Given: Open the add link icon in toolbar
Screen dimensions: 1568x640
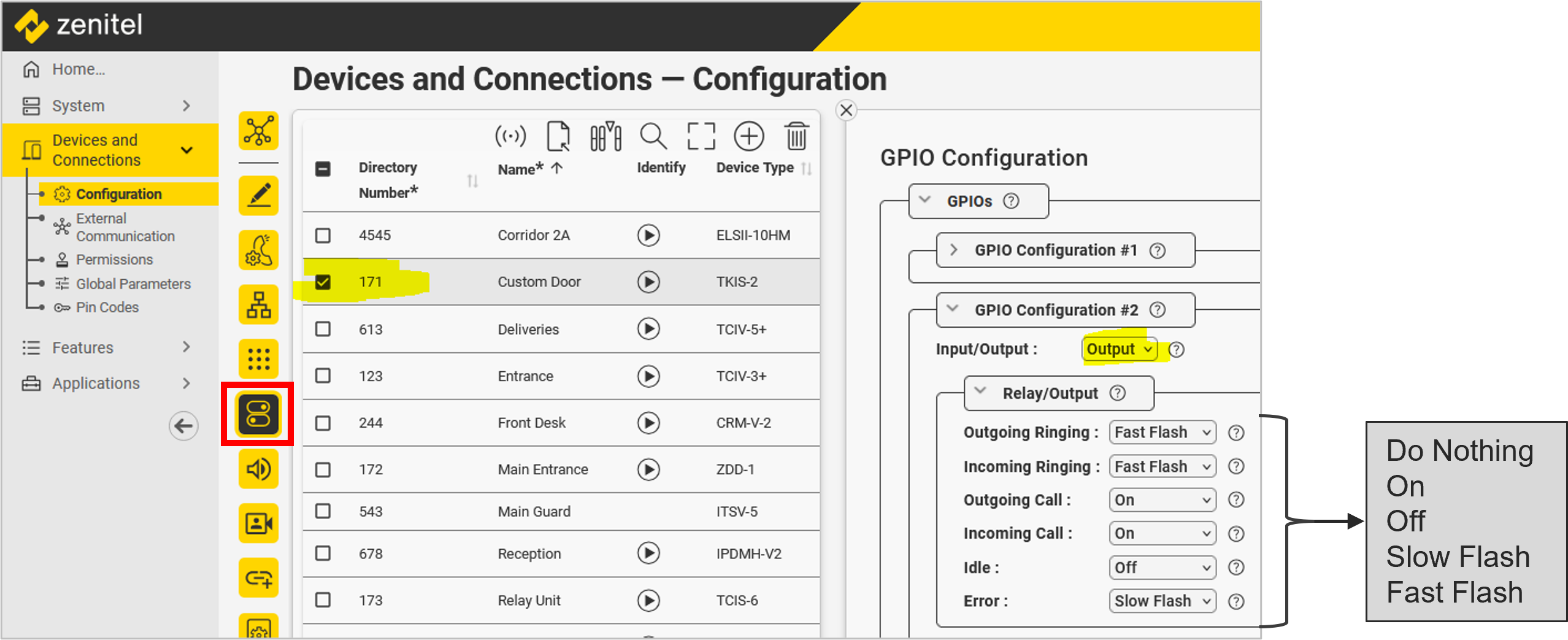Looking at the screenshot, I should (258, 578).
